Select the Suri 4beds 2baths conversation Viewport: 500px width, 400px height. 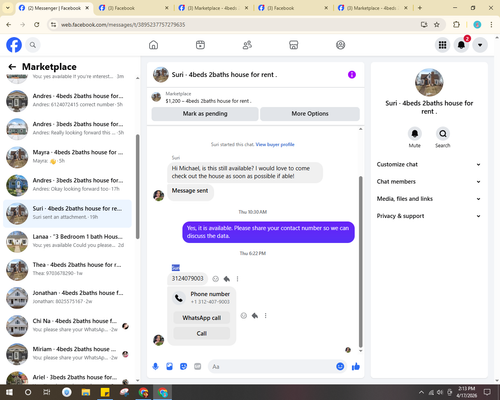[x=67, y=213]
